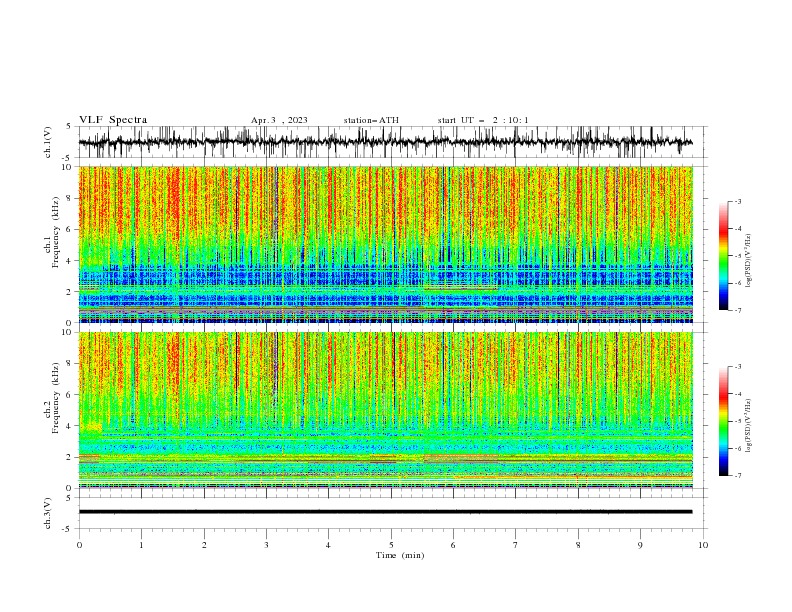Click the "ch.1(V)" waveform axis label
The width and height of the screenshot is (792, 612).
(48, 142)
